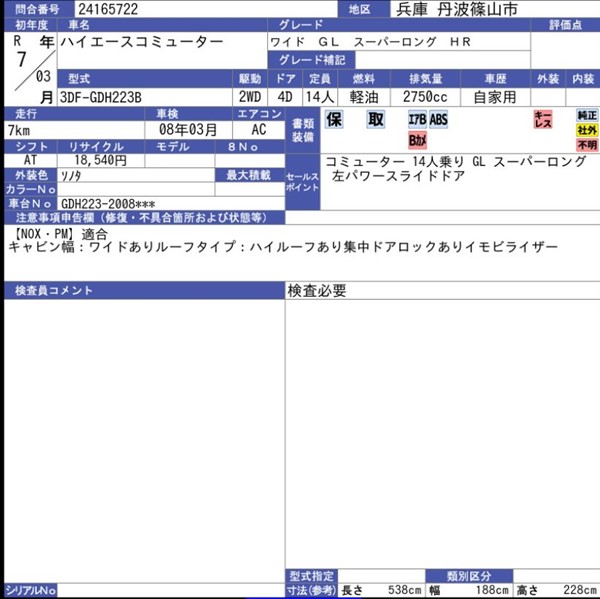This screenshot has height=599, width=600.
Task: Click the 7km mileage value
Action: (19, 131)
